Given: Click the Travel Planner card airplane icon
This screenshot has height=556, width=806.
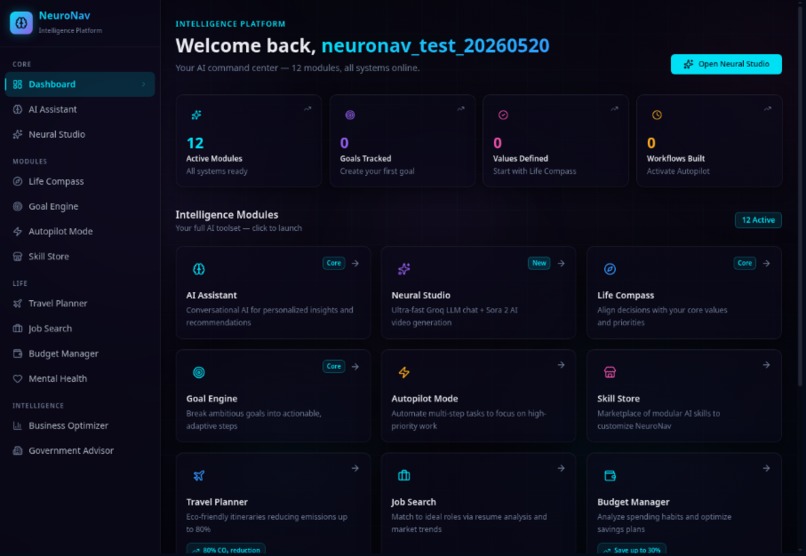Looking at the screenshot, I should (x=199, y=476).
